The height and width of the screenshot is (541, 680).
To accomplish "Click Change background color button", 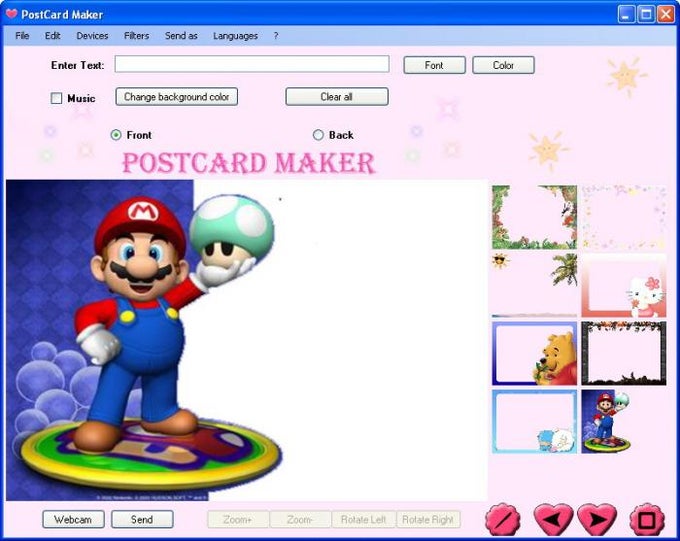I will [177, 97].
